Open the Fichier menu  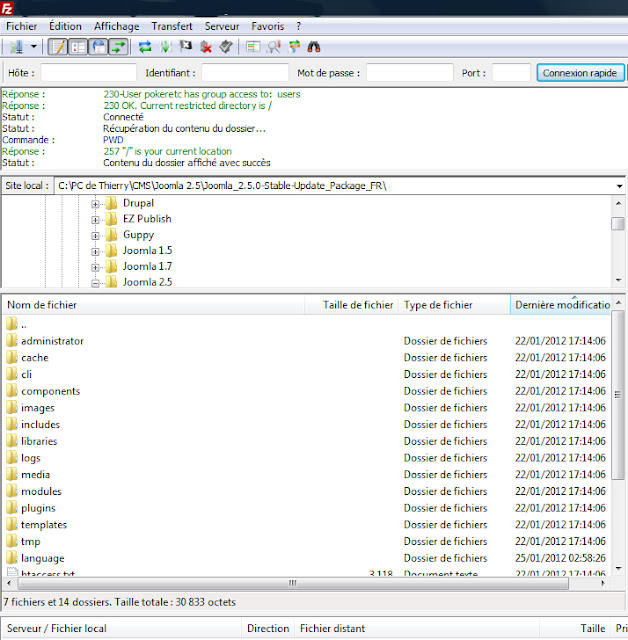pyautogui.click(x=21, y=26)
